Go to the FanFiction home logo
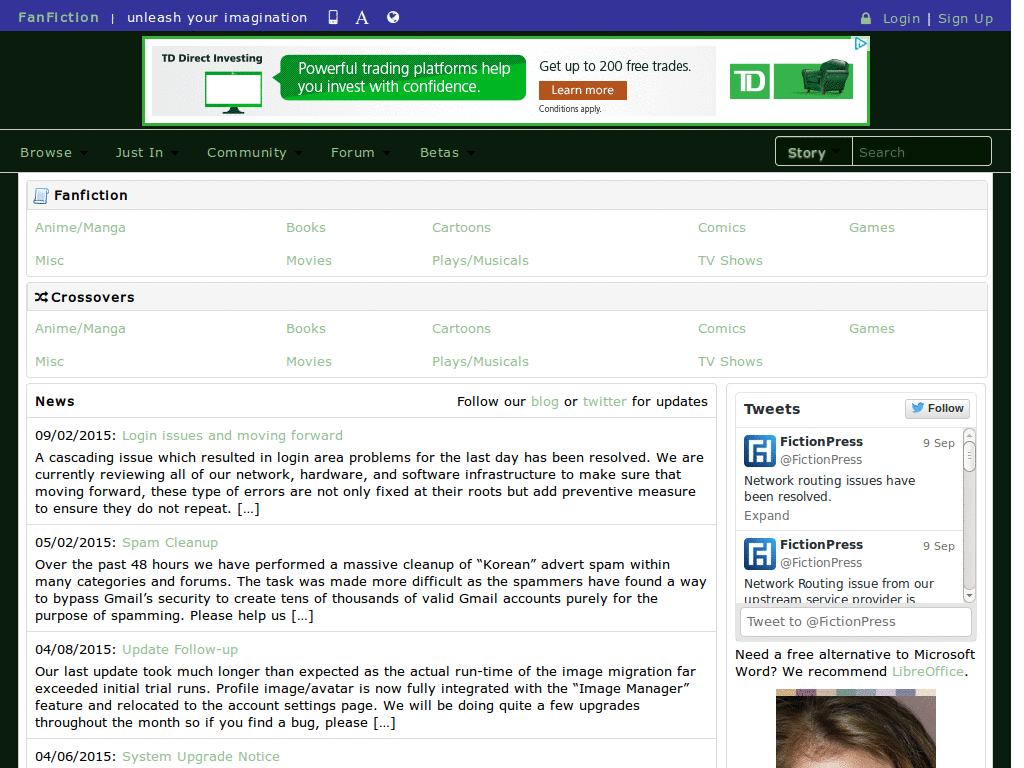The height and width of the screenshot is (768, 1024). pyautogui.click(x=58, y=18)
